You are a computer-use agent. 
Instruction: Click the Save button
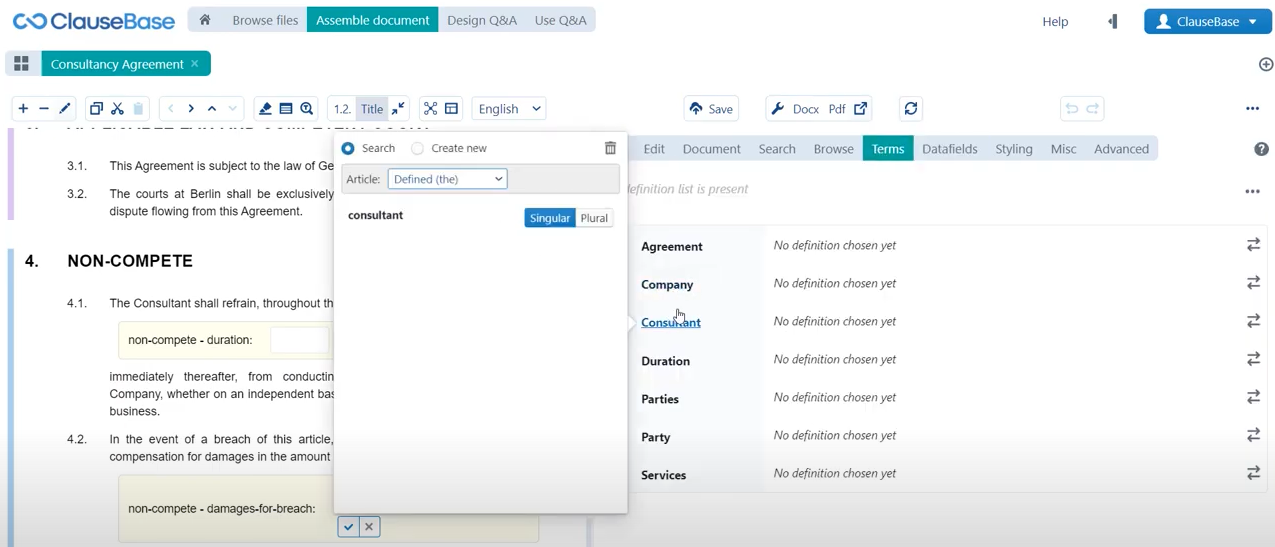[711, 109]
